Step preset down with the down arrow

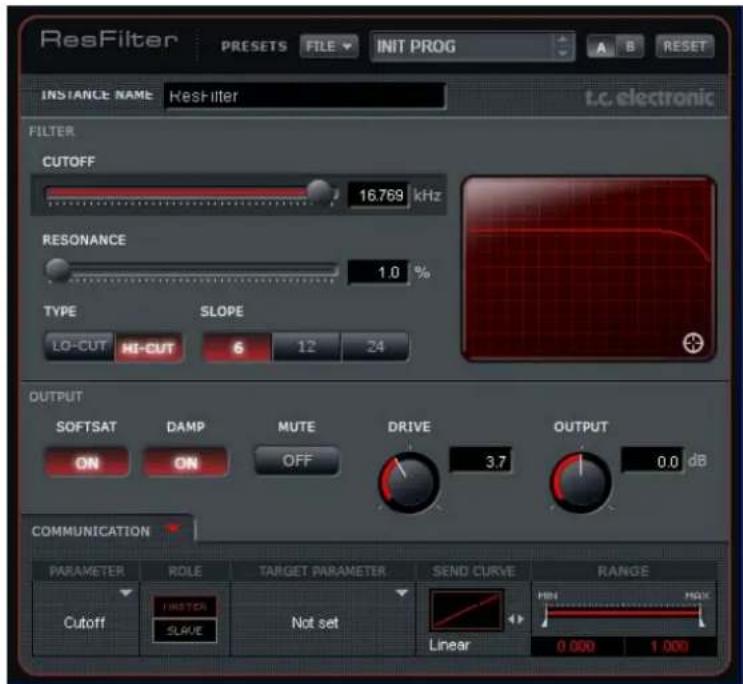(x=562, y=53)
